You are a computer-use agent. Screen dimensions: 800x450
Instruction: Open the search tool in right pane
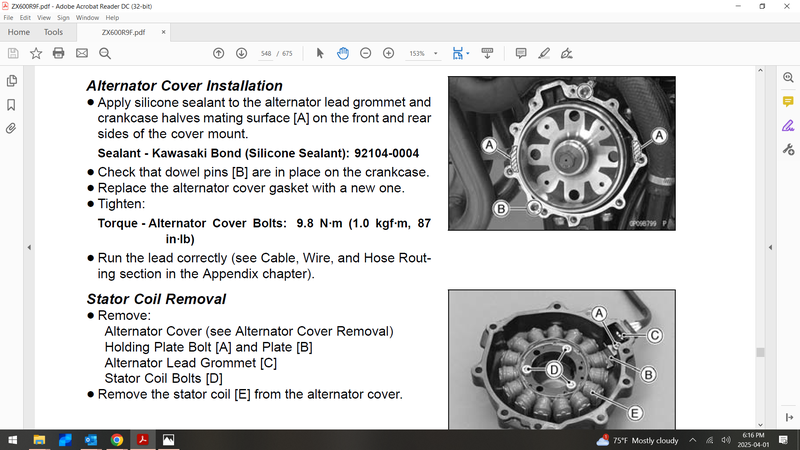click(788, 78)
